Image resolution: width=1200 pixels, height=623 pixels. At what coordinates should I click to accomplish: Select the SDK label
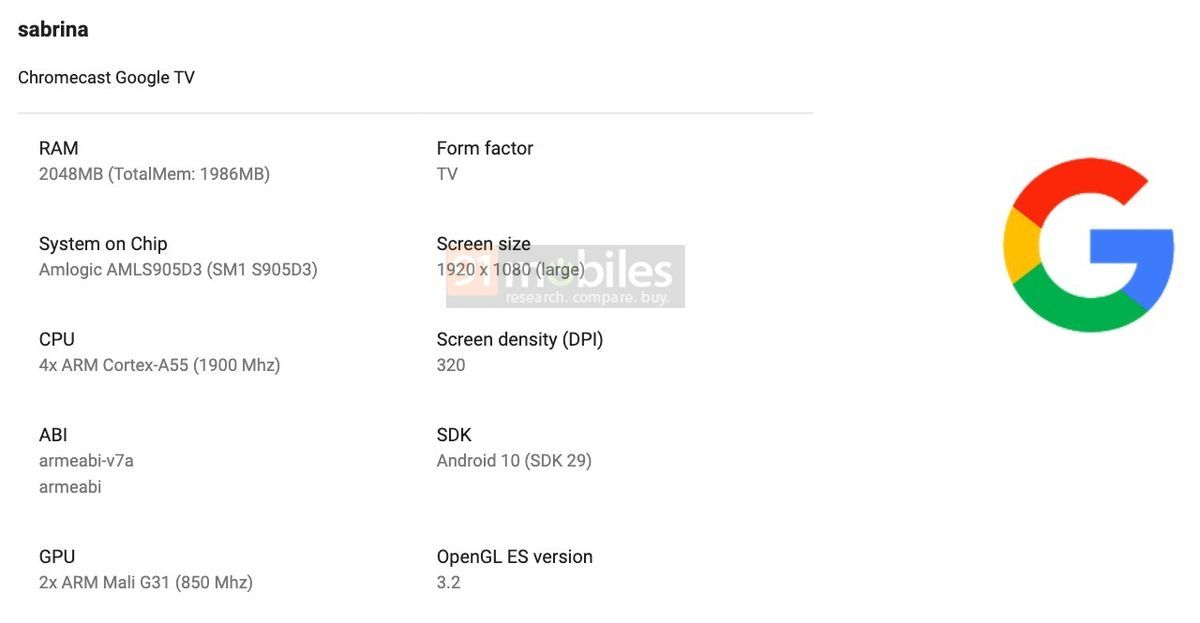454,435
